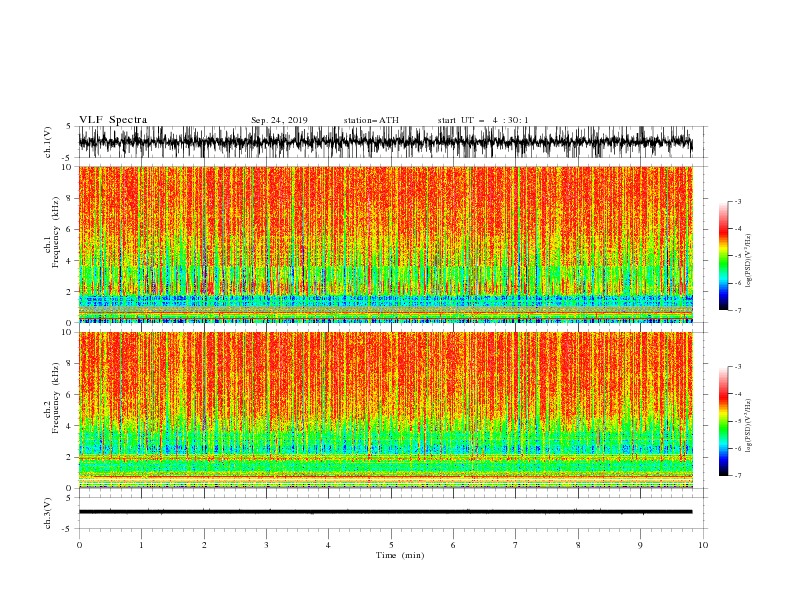The width and height of the screenshot is (792, 612).
Task: Click time axis tick label "1"
Action: coord(142,545)
